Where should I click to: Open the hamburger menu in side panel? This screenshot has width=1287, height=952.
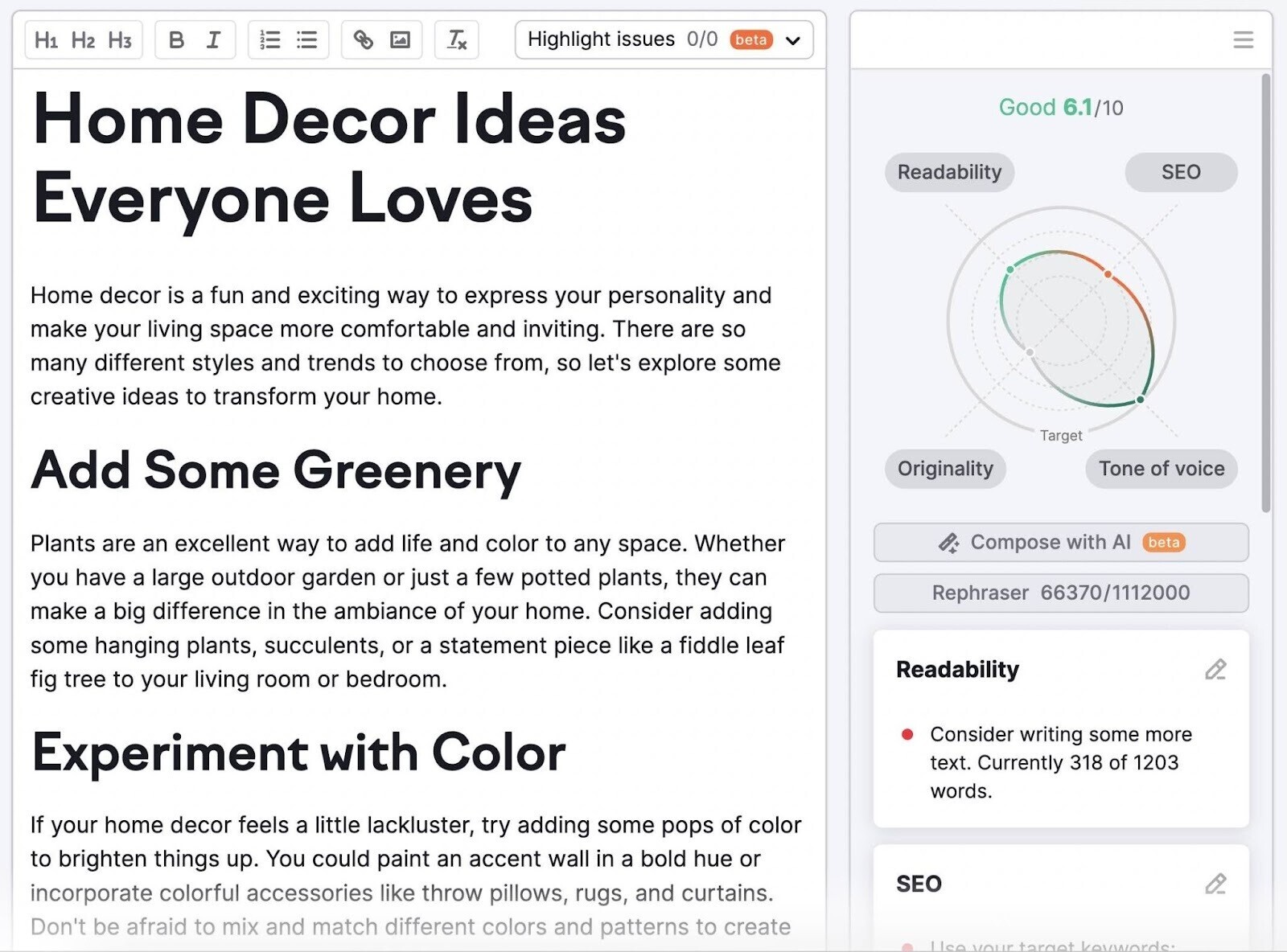pyautogui.click(x=1243, y=40)
